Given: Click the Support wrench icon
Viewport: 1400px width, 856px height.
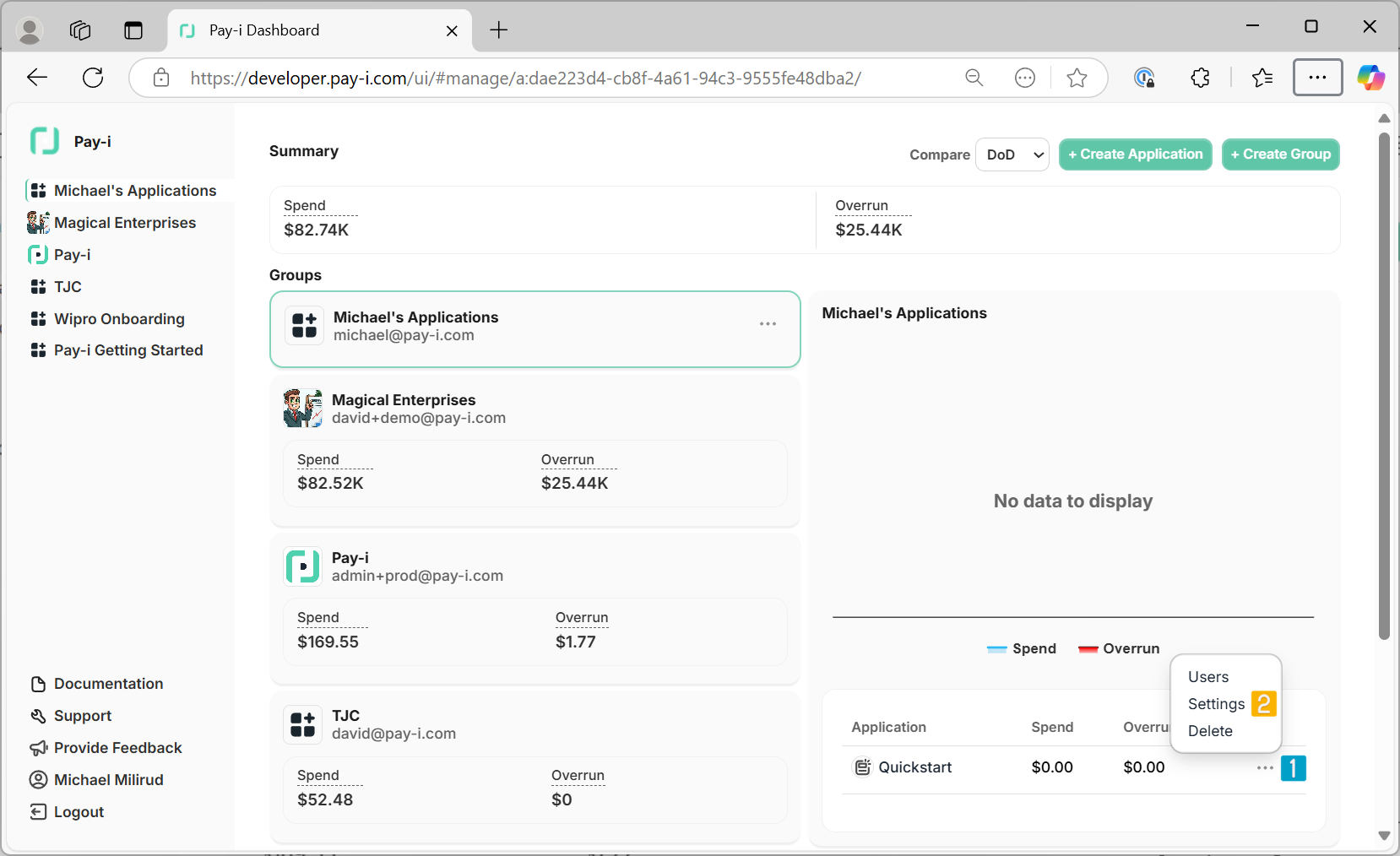Looking at the screenshot, I should point(38,716).
